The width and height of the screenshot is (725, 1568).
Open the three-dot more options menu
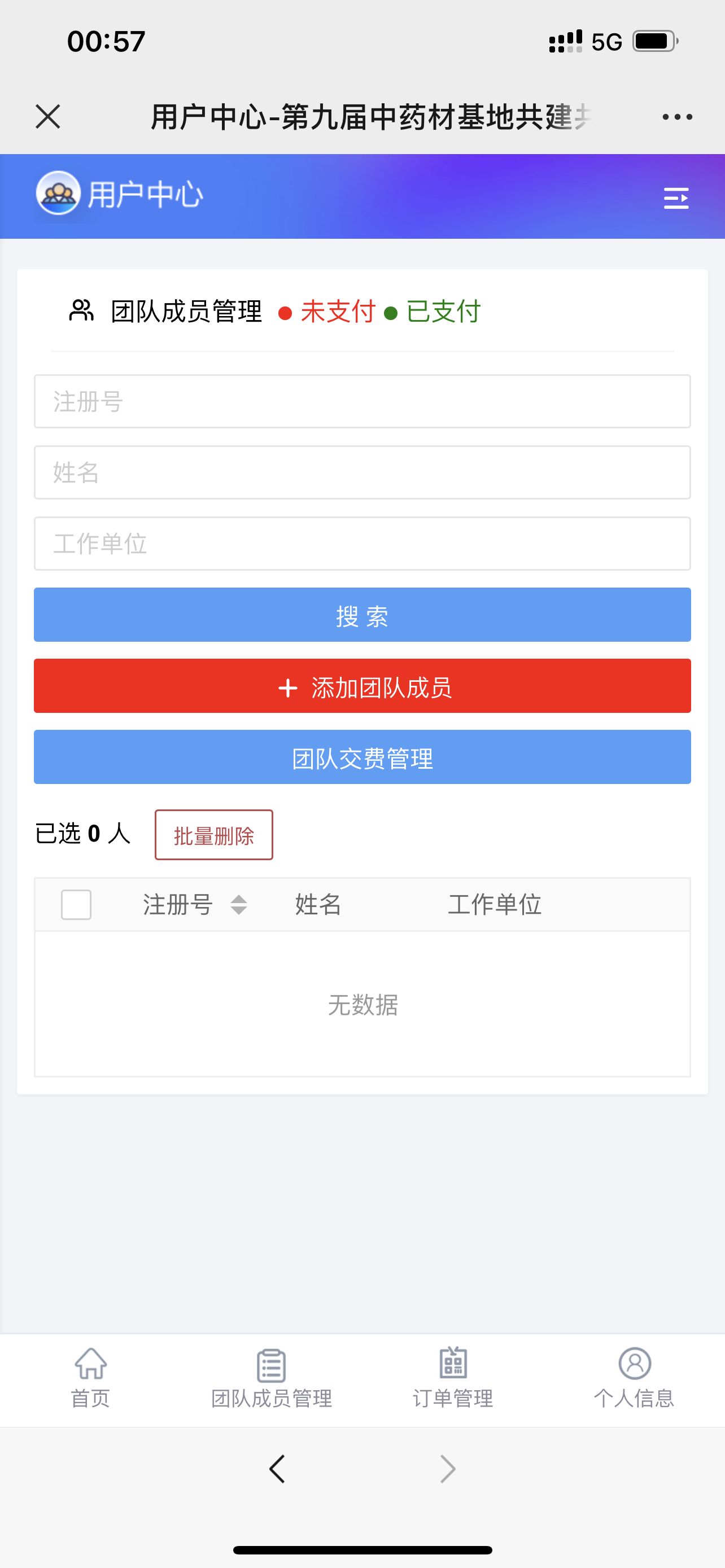[x=677, y=117]
